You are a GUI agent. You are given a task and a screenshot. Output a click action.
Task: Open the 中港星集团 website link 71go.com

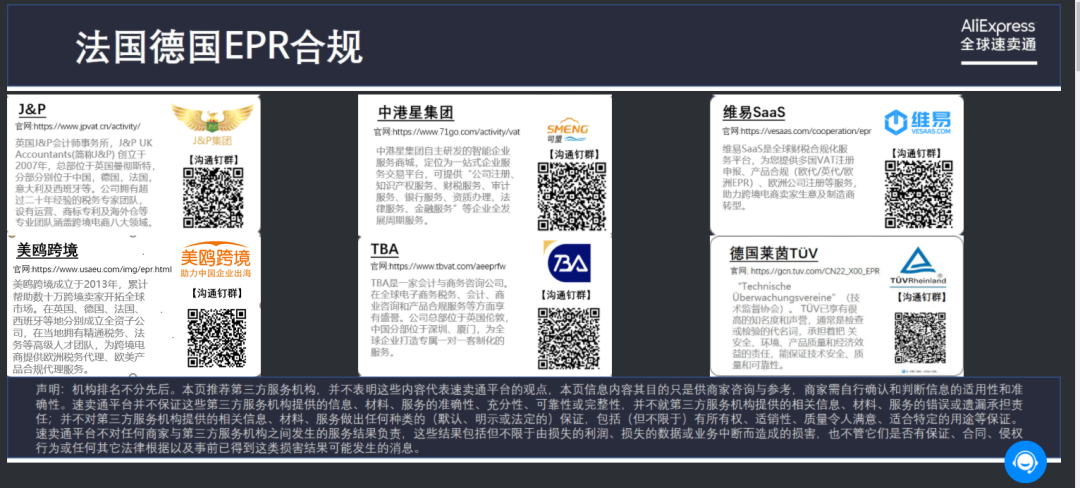[x=447, y=131]
